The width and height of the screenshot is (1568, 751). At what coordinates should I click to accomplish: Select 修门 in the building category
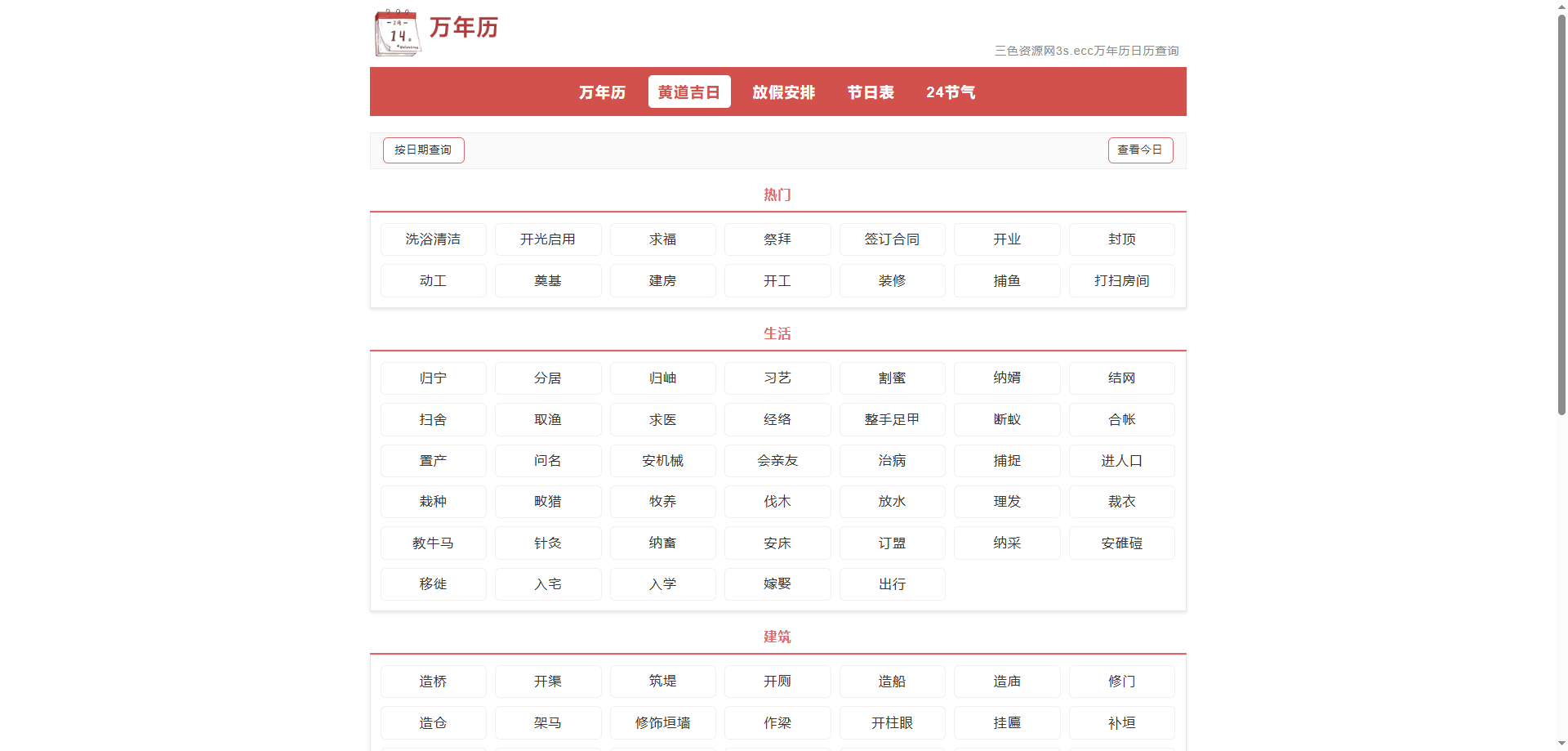point(1121,681)
